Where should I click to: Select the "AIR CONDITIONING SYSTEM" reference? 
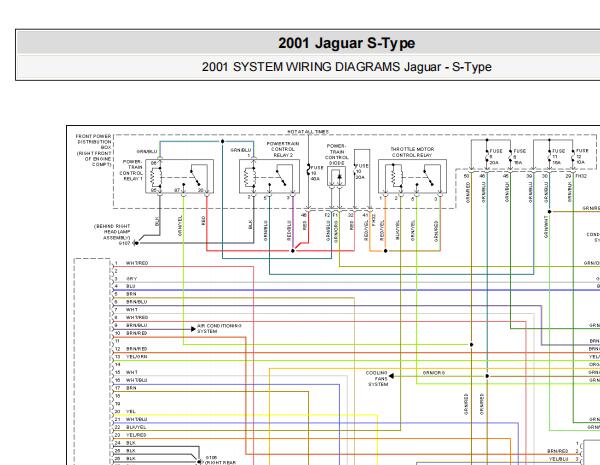[x=219, y=328]
